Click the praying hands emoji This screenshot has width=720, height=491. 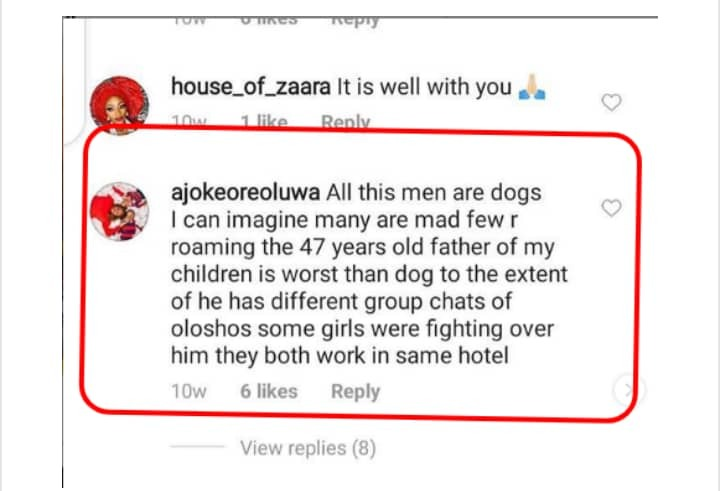(532, 86)
